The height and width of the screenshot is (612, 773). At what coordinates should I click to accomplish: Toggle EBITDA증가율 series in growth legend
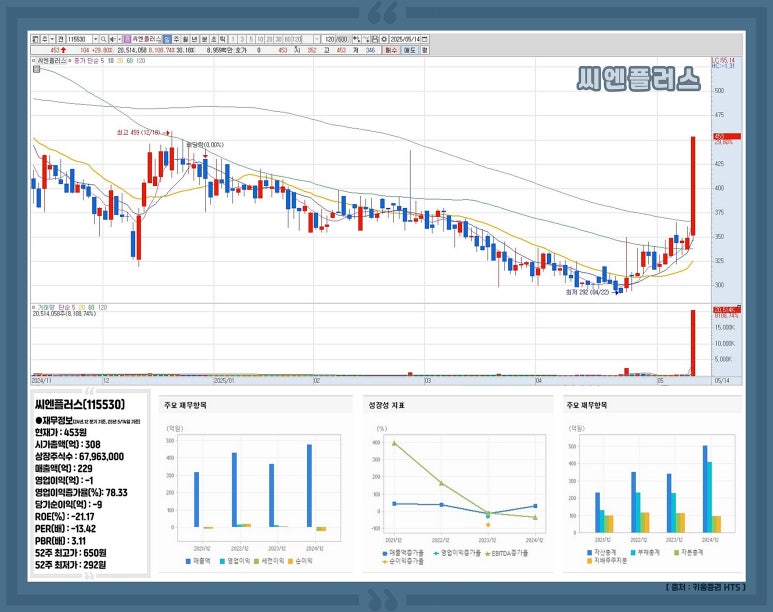[506, 553]
